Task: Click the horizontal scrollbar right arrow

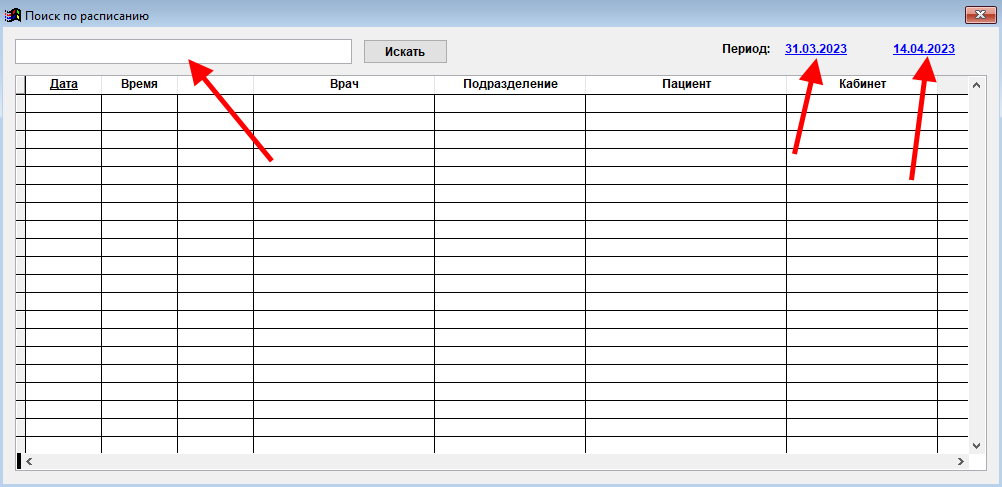Action: point(960,461)
